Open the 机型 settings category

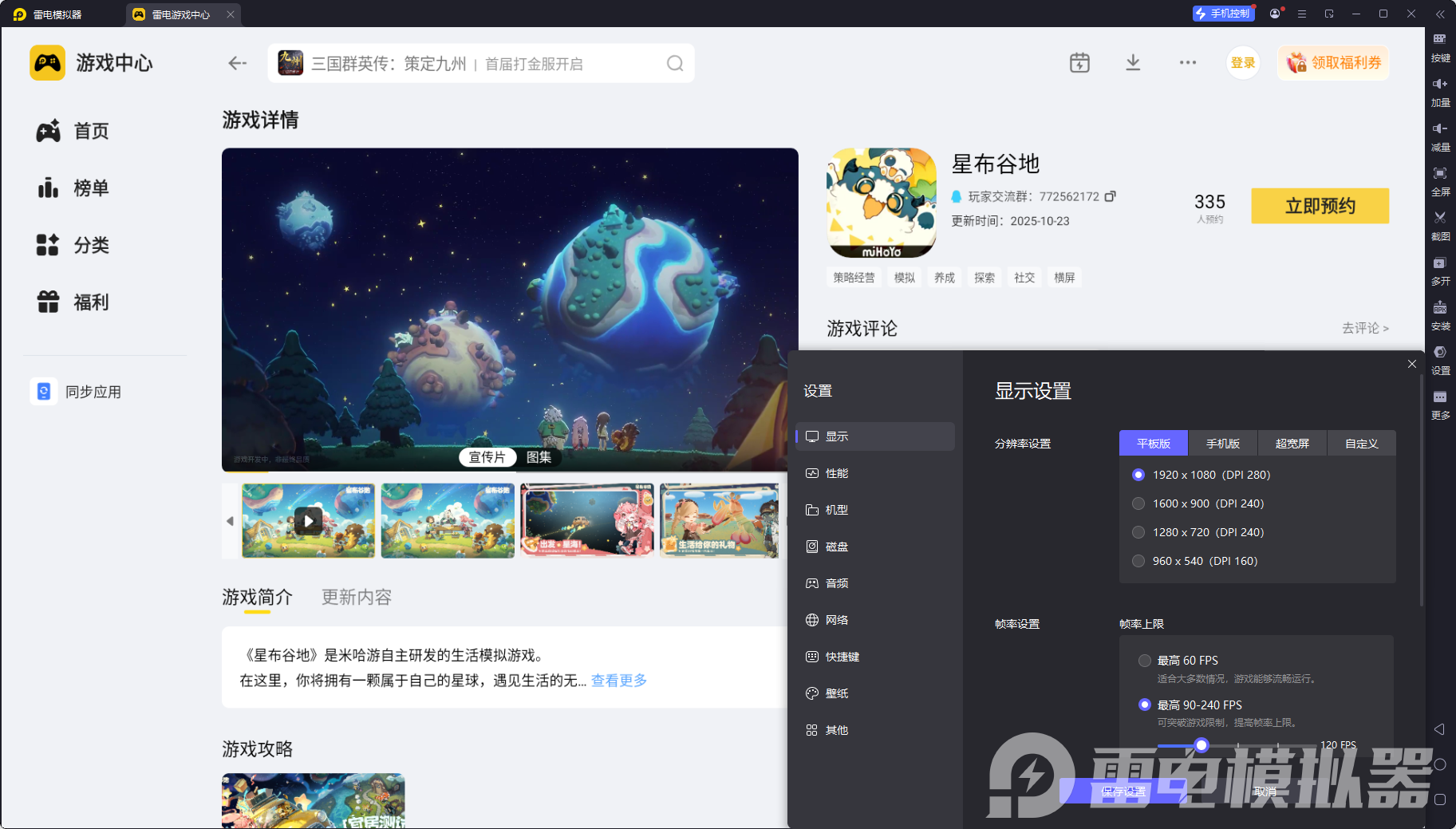(875, 510)
